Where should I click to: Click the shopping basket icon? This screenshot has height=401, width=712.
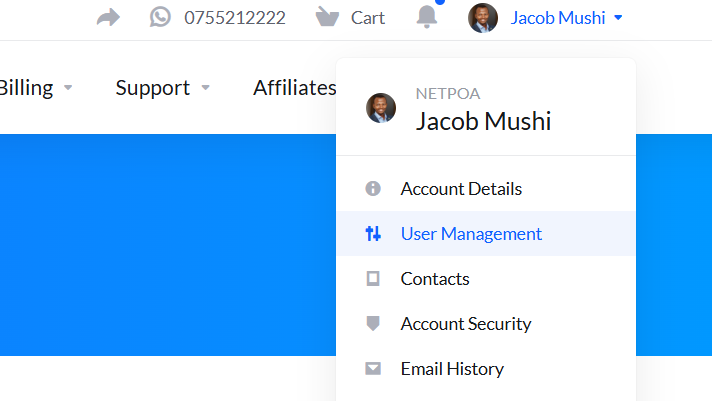click(x=326, y=17)
